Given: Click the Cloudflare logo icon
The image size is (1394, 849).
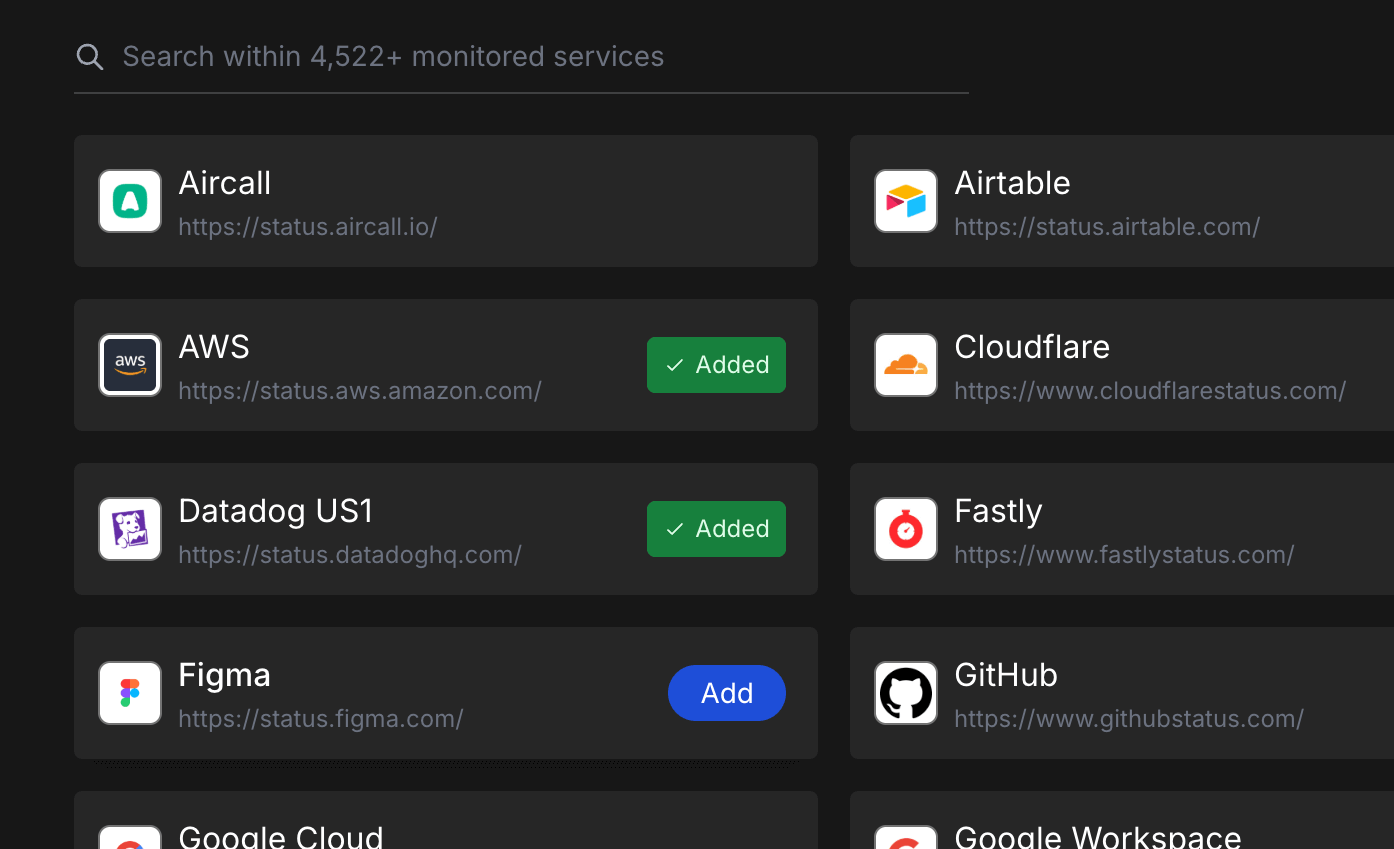Looking at the screenshot, I should 906,365.
